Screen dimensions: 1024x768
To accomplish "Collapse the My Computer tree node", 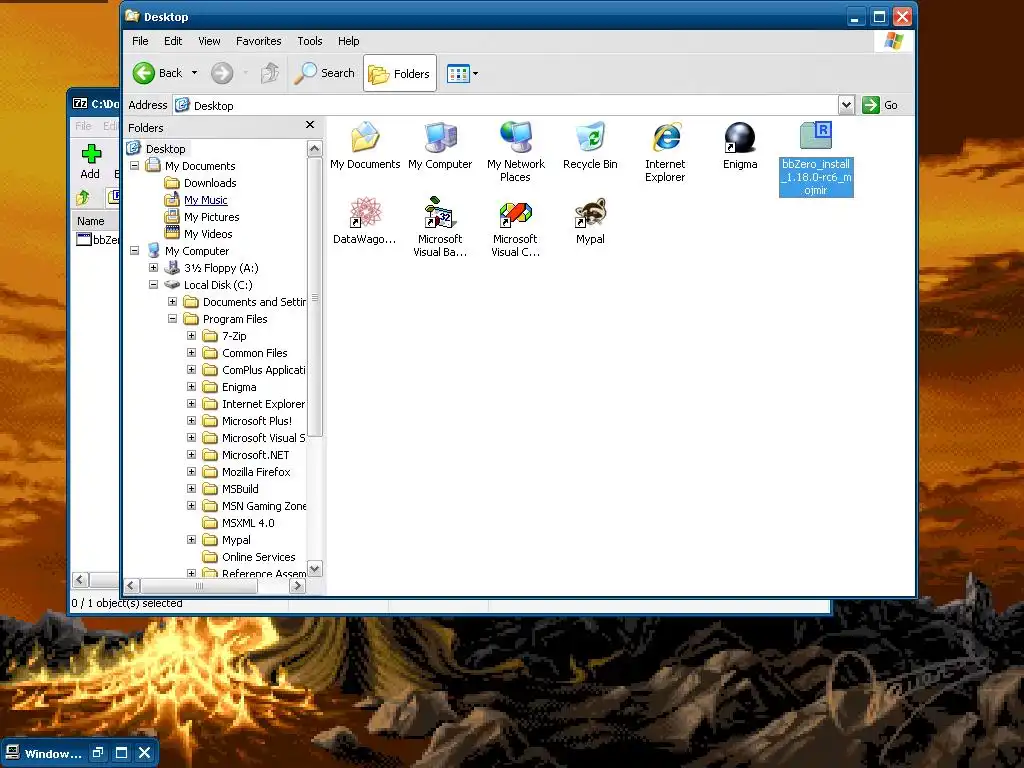I will (x=135, y=251).
